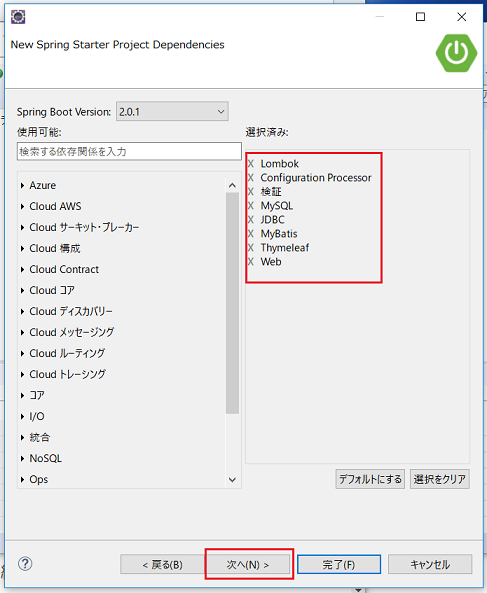The image size is (487, 593).
Task: Remove Web using its X icon
Action: pyautogui.click(x=251, y=262)
